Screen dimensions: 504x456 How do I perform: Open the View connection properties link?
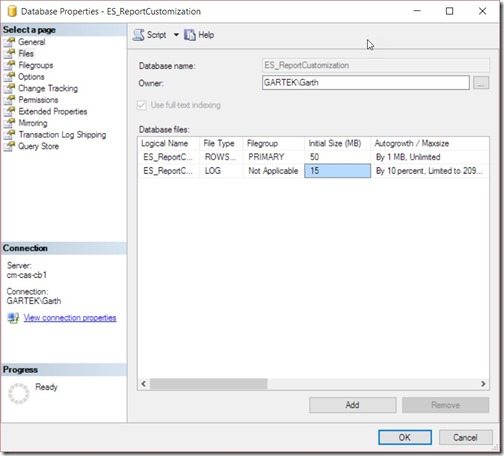70,318
